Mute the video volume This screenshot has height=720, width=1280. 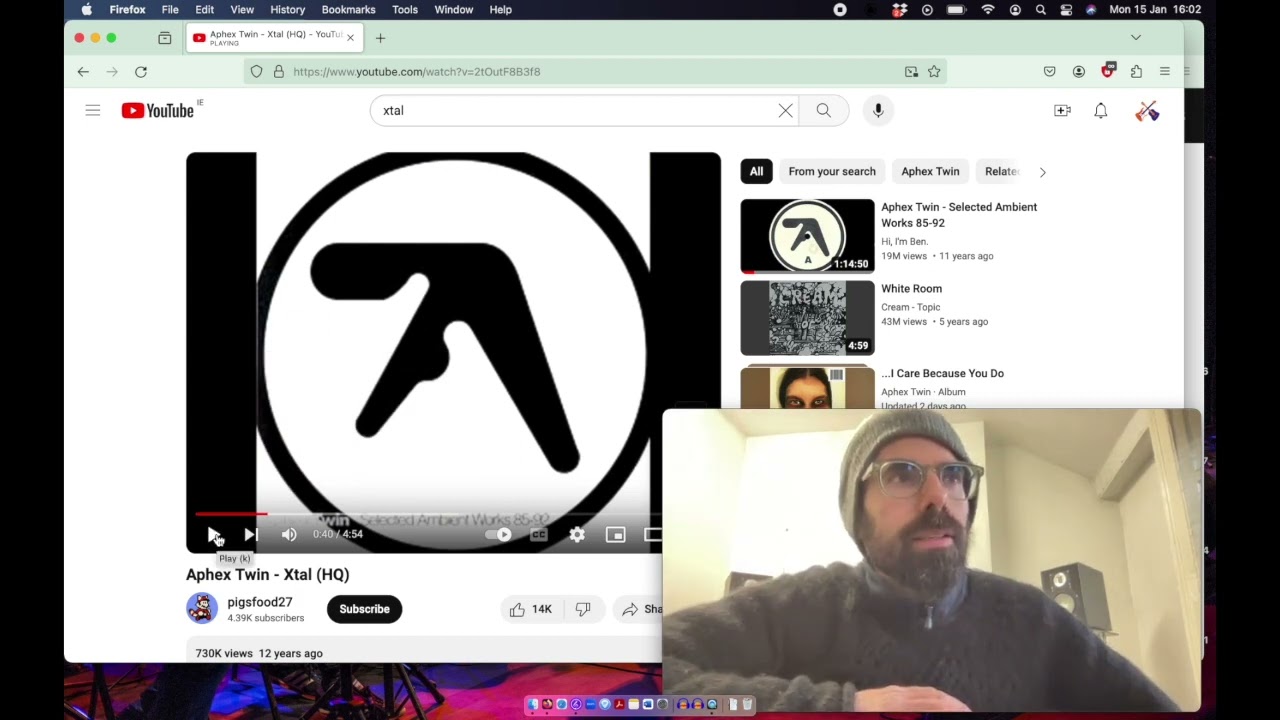point(289,535)
